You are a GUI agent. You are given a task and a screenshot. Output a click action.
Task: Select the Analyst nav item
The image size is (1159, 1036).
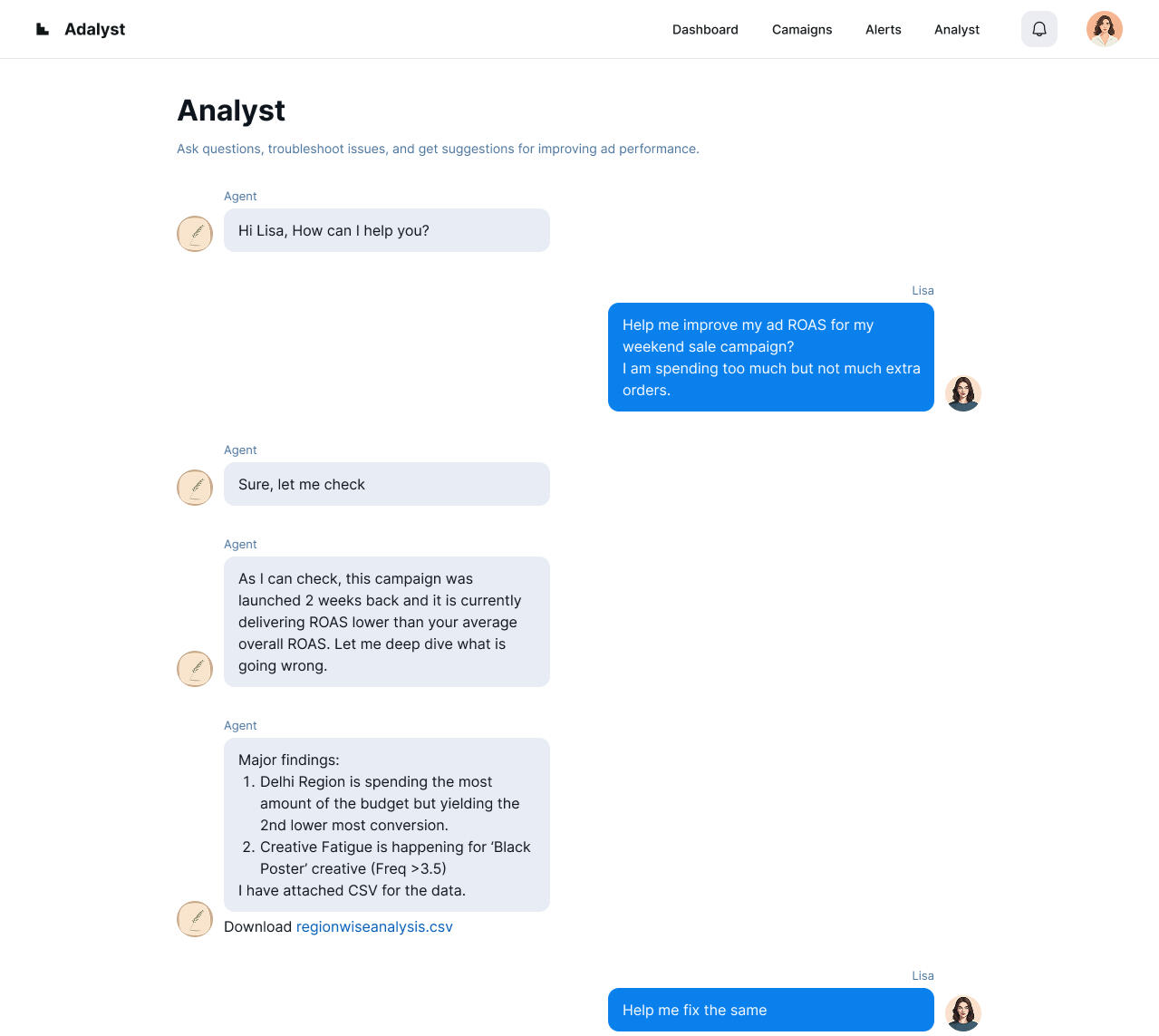(957, 30)
